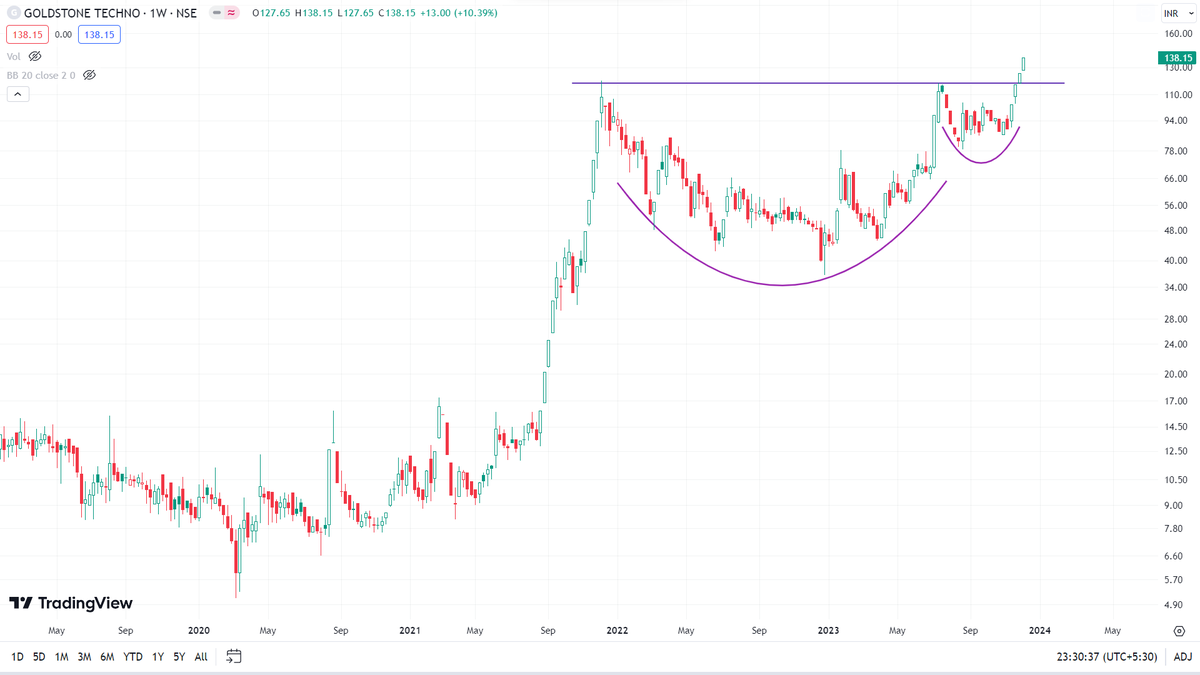
Task: Open the GOLDSTONE TECHNO symbol logo icon
Action: [x=13, y=12]
